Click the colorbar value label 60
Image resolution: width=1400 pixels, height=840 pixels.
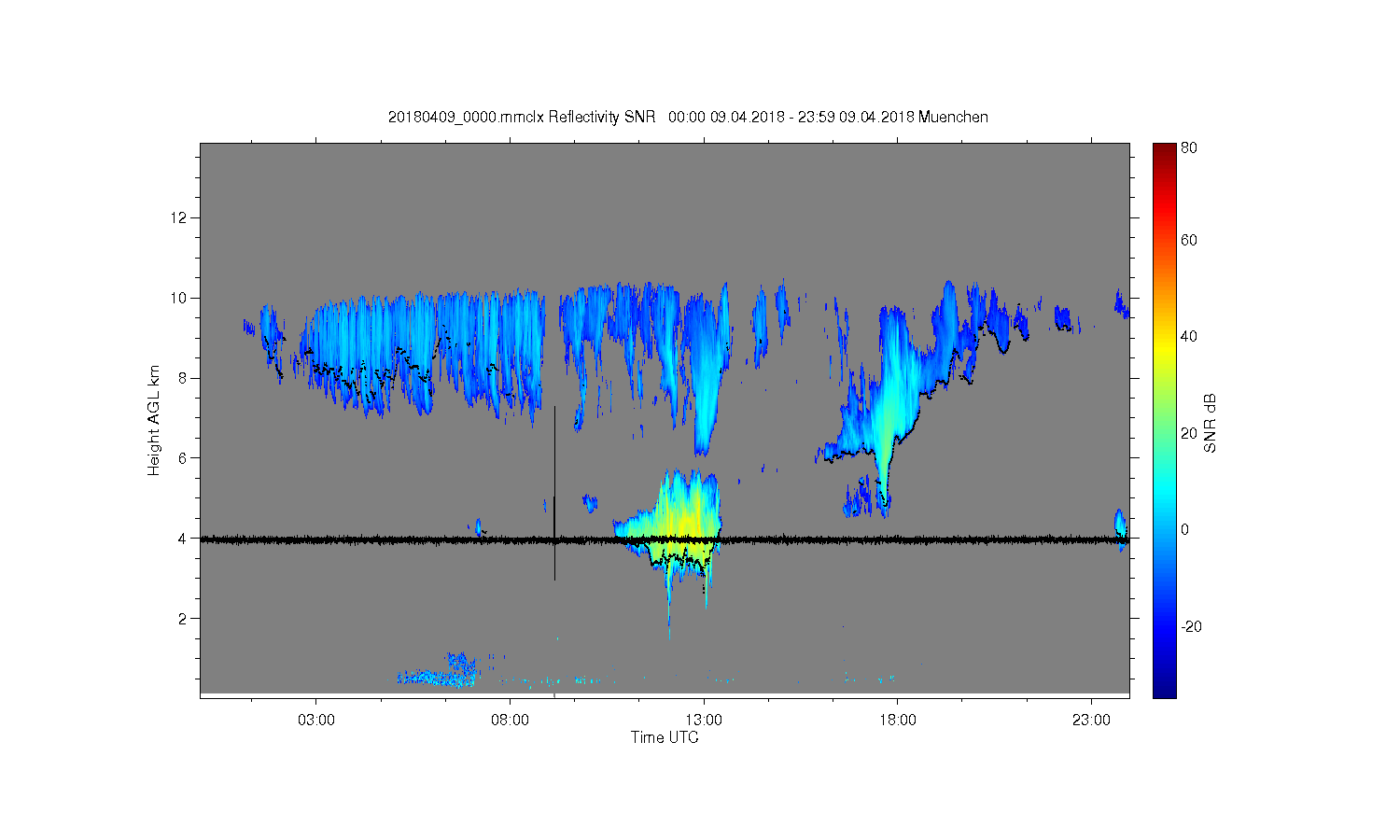coord(1189,240)
